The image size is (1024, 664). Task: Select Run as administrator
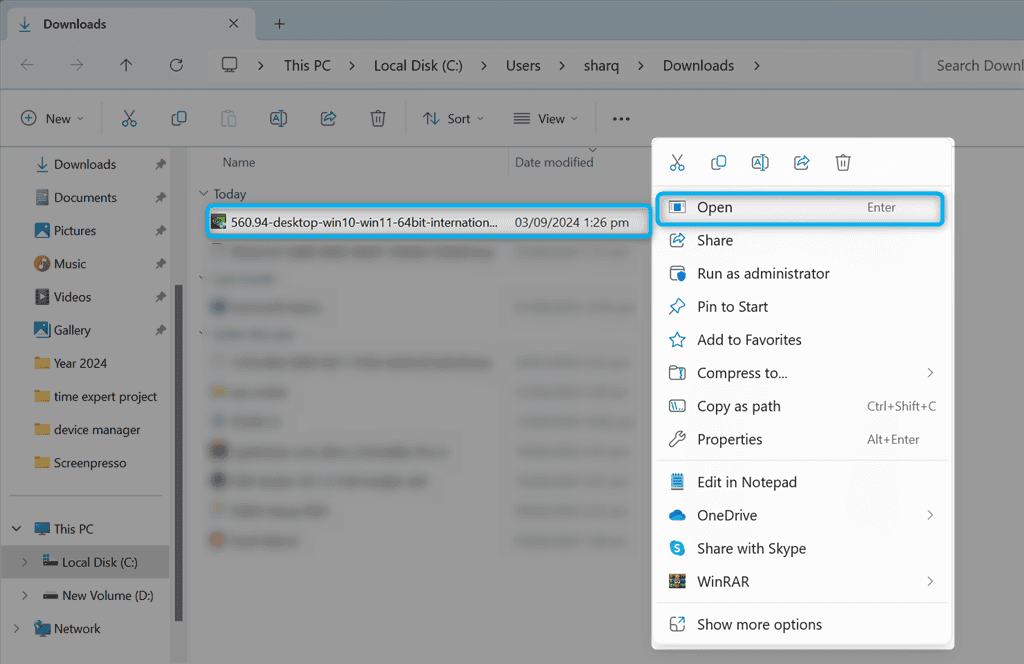pos(800,274)
